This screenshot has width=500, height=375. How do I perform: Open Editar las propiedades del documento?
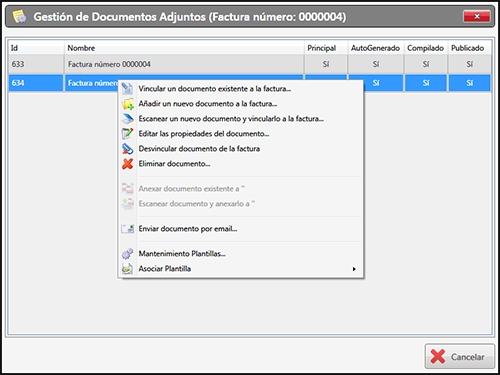[x=240, y=134]
